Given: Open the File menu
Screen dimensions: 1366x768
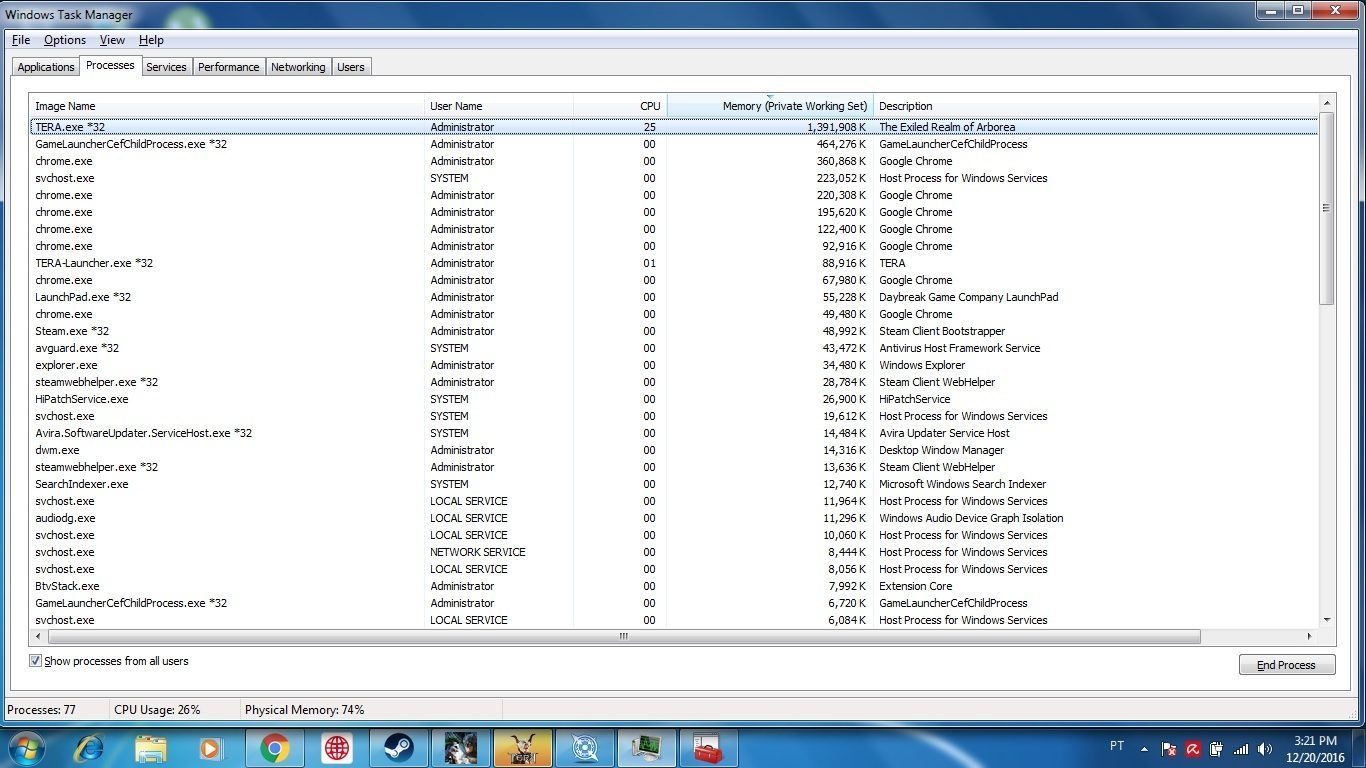Looking at the screenshot, I should pos(21,40).
